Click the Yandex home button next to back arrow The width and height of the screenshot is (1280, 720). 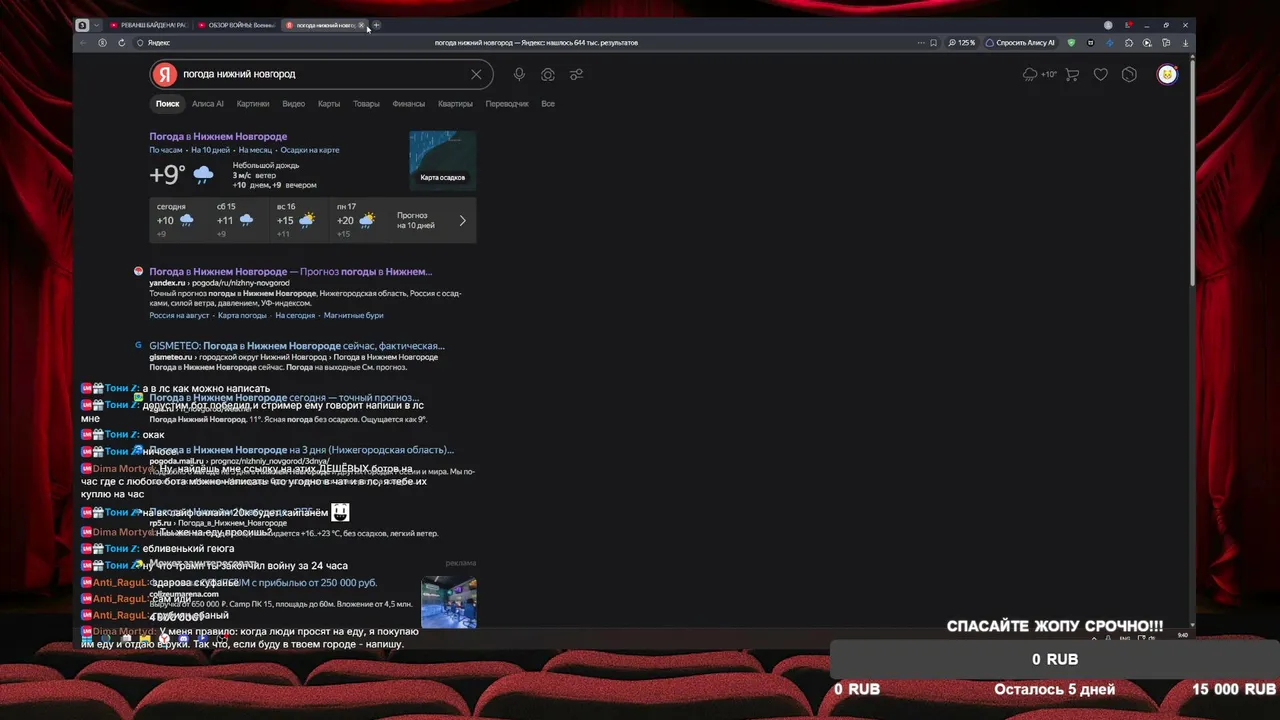point(102,43)
